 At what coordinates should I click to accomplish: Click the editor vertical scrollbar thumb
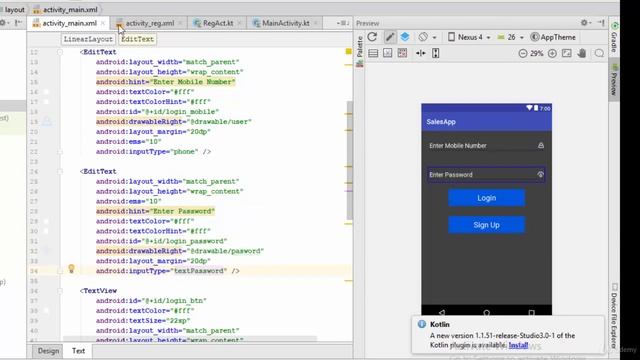[x=349, y=161]
